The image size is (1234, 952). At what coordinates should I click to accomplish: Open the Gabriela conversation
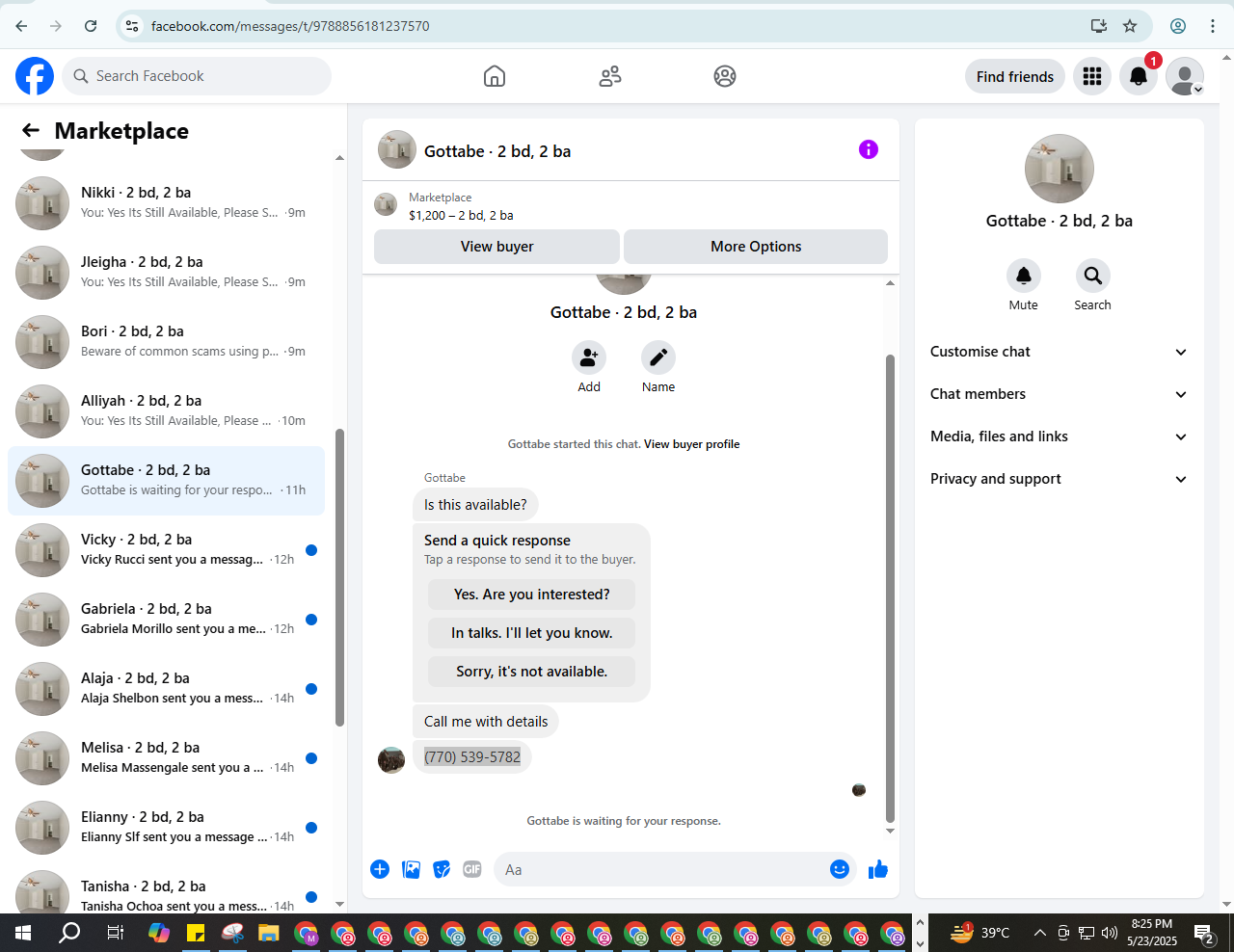166,620
